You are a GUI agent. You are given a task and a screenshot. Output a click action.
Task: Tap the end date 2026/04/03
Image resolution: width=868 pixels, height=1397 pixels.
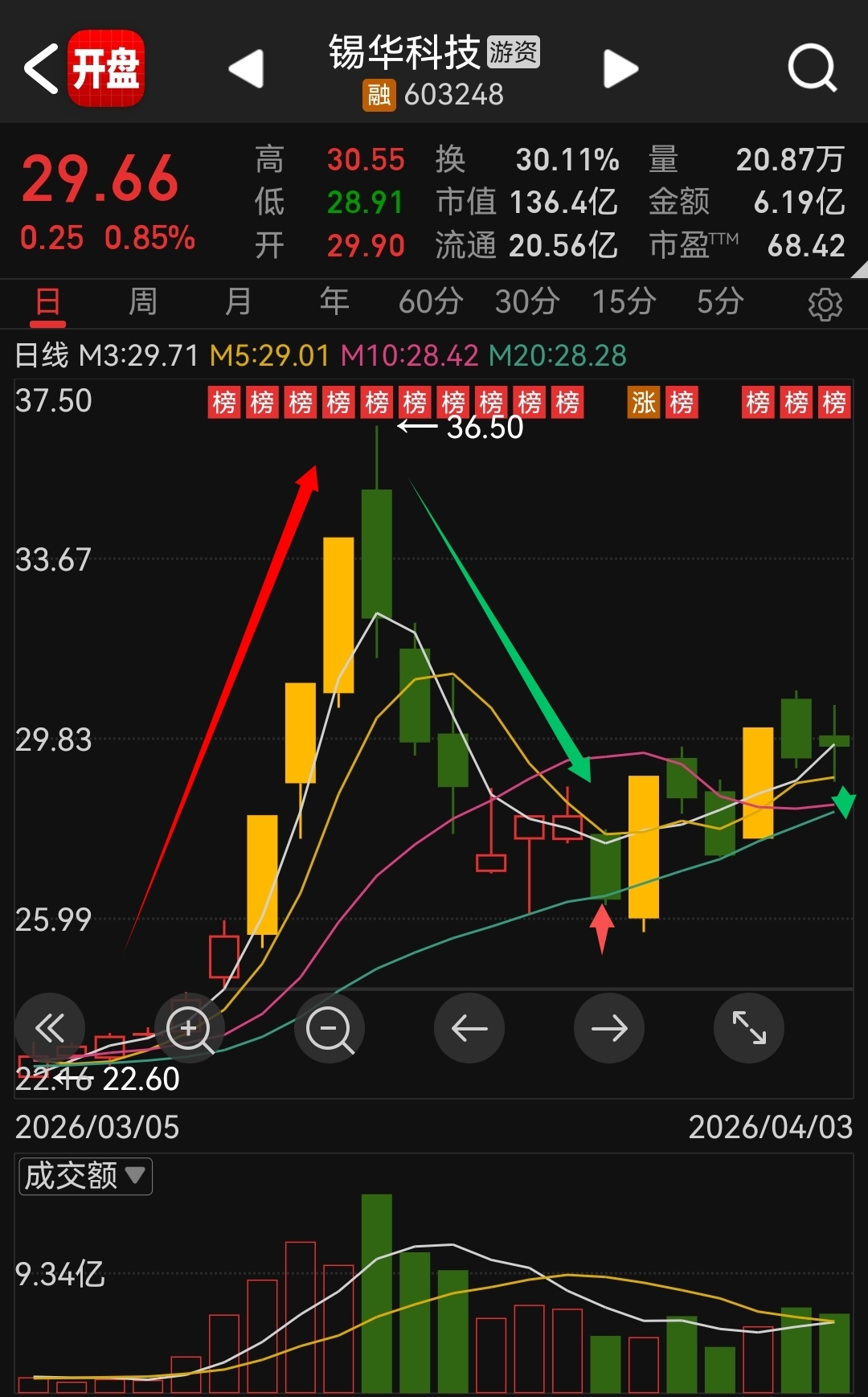click(770, 1128)
